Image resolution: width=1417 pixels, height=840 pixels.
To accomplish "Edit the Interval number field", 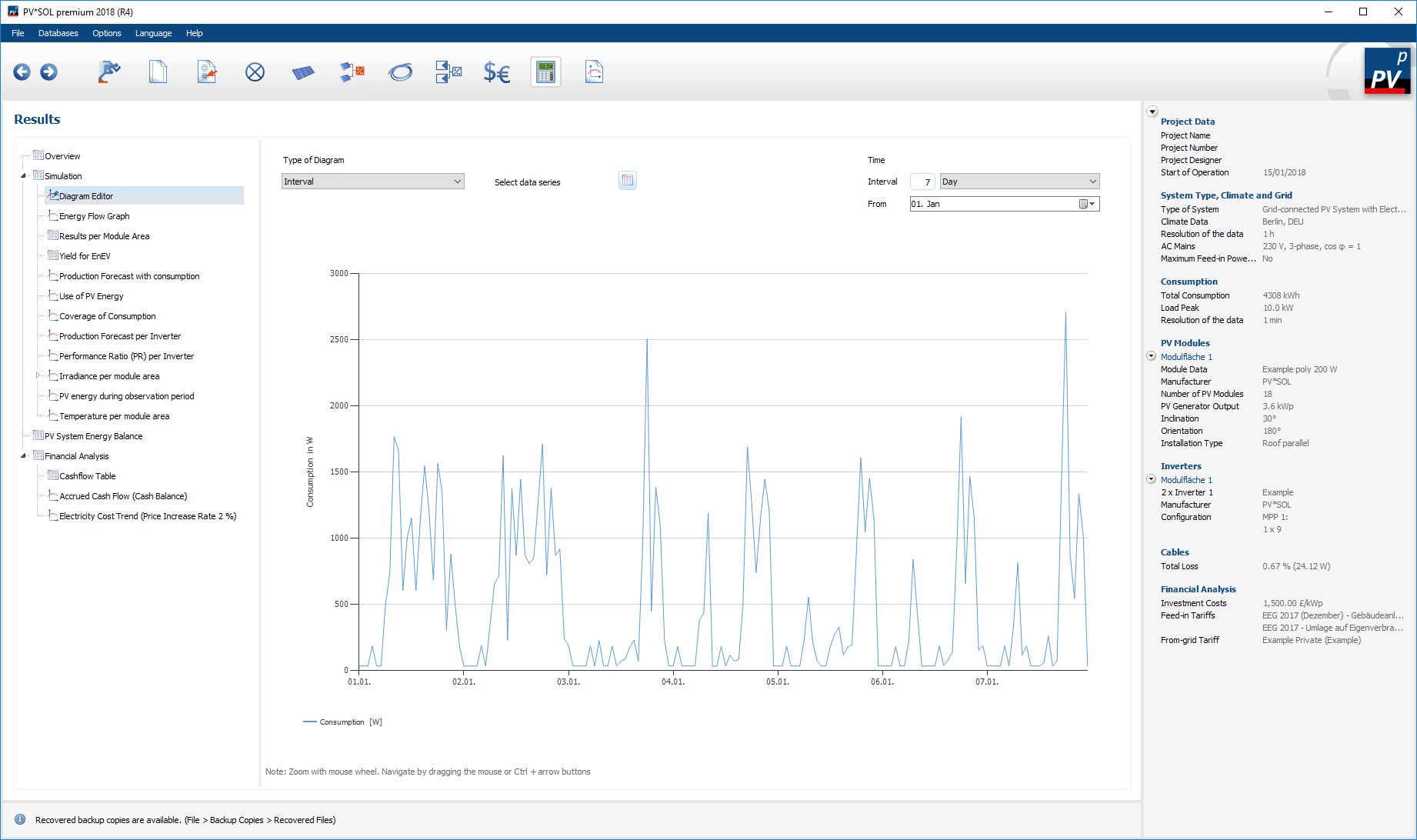I will pos(922,181).
